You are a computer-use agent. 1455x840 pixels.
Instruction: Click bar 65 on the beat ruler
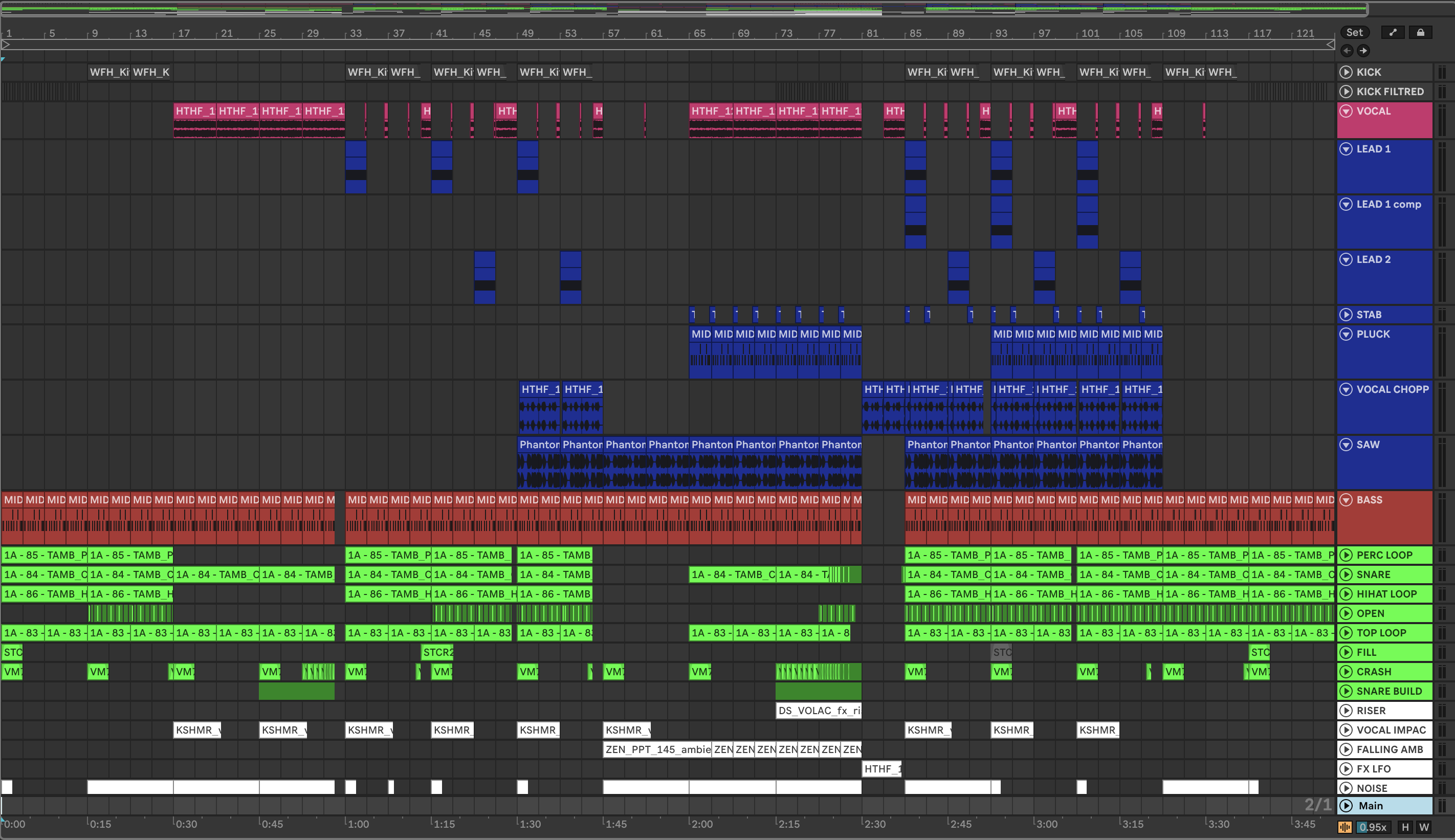(699, 33)
